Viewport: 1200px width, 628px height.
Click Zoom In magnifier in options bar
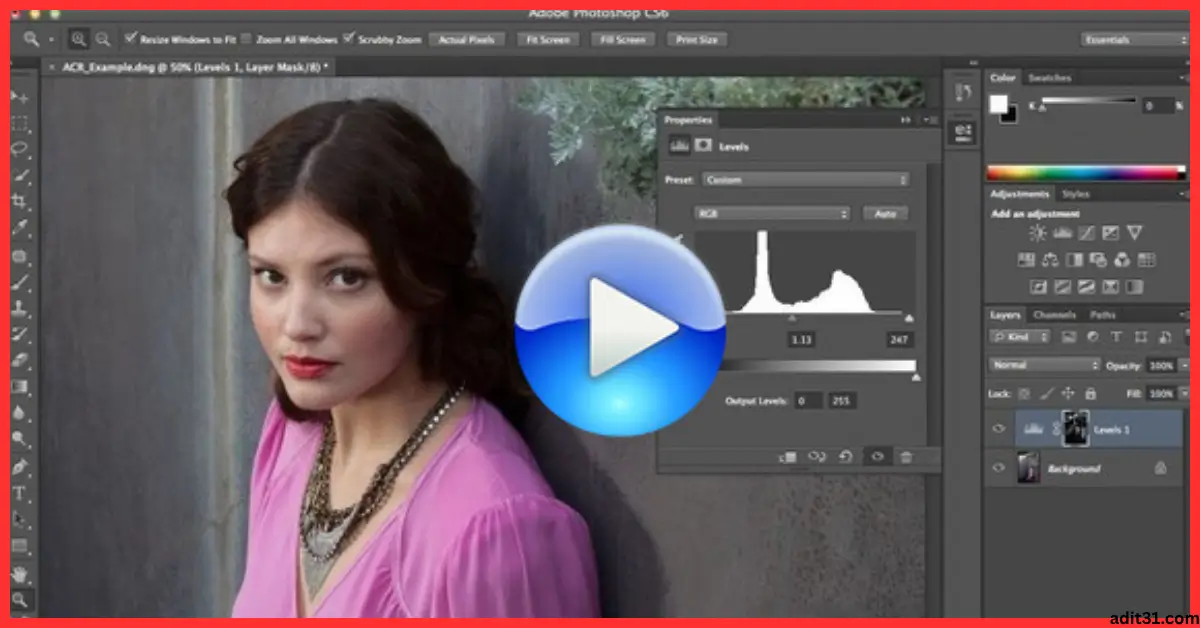[79, 39]
